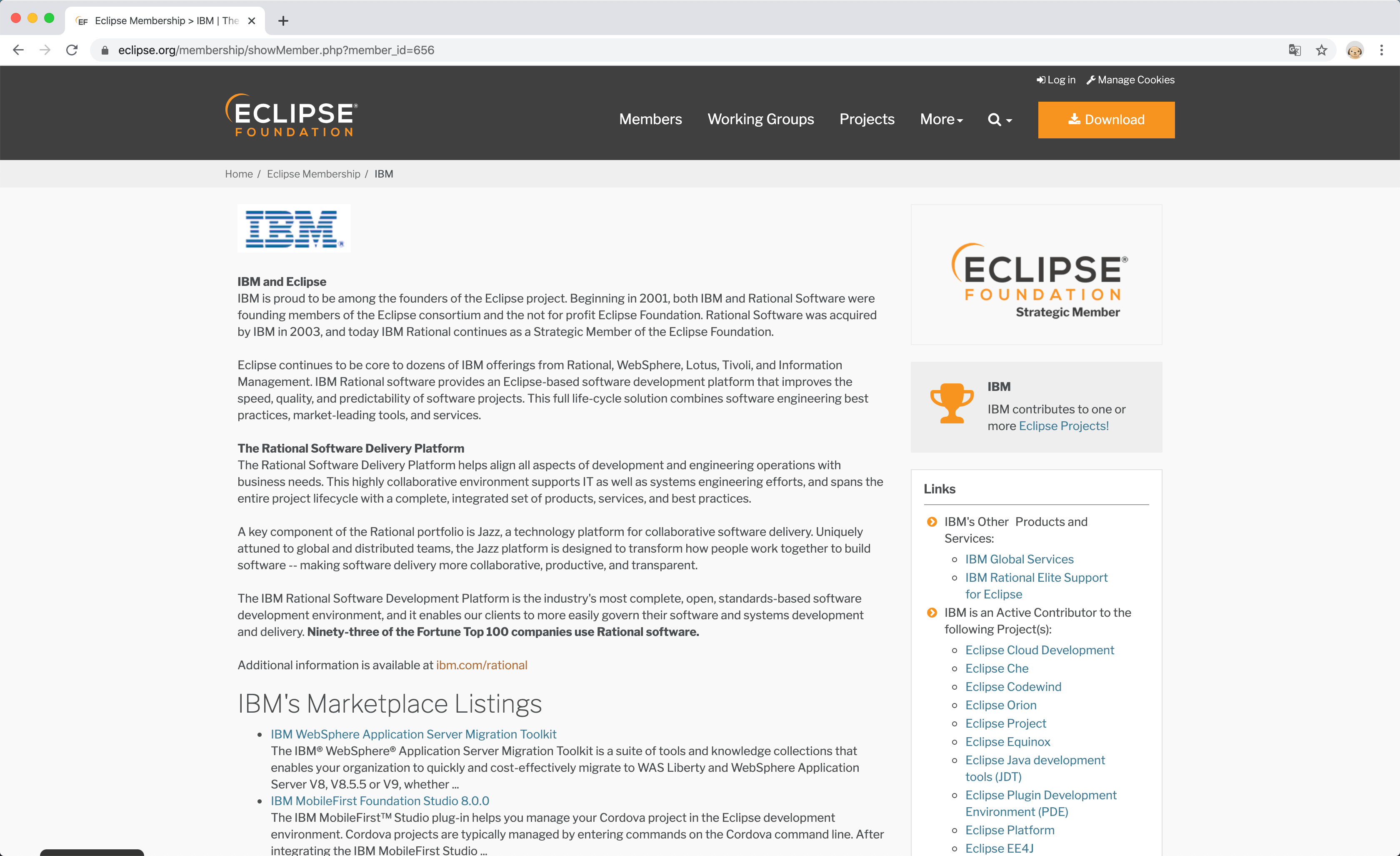Click the padlock site security icon
Screen dimensions: 1400x856
[x=105, y=50]
